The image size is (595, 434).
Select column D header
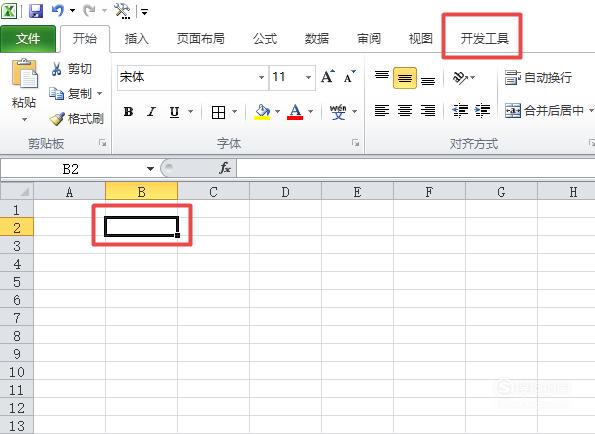[x=285, y=192]
